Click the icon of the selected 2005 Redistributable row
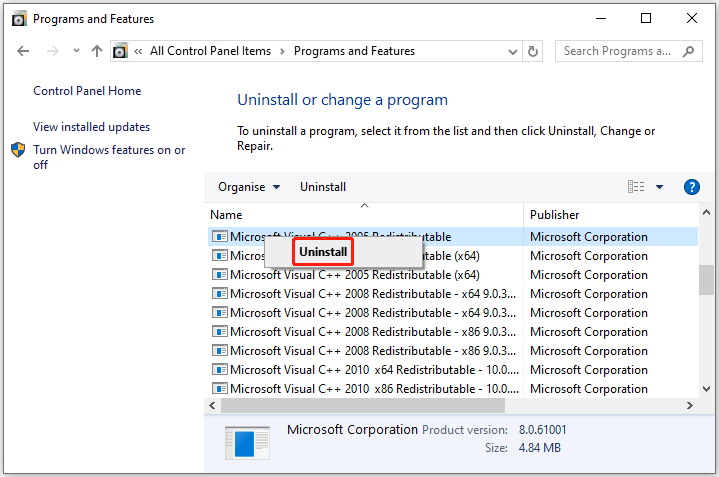 tap(220, 237)
